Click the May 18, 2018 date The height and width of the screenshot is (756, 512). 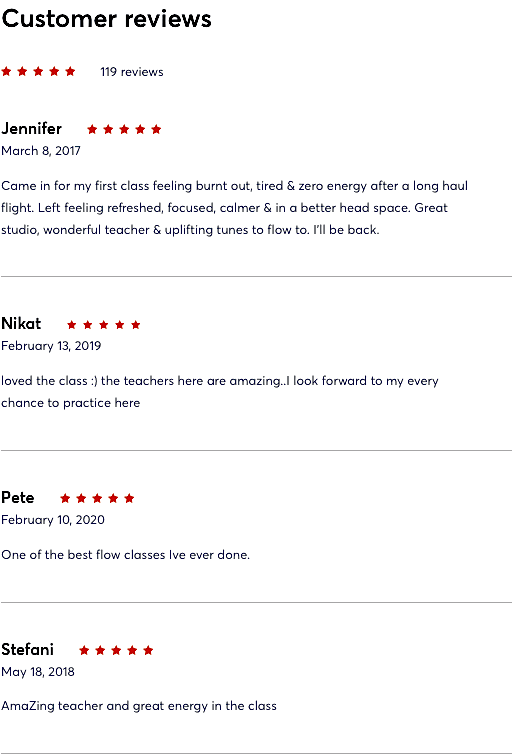38,672
